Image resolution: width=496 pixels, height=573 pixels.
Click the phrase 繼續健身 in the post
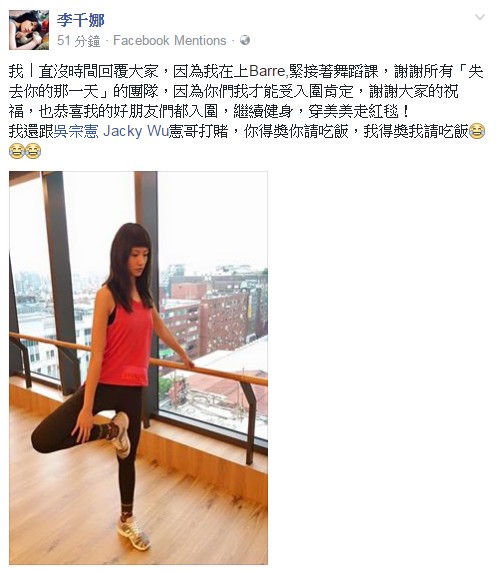pyautogui.click(x=262, y=111)
